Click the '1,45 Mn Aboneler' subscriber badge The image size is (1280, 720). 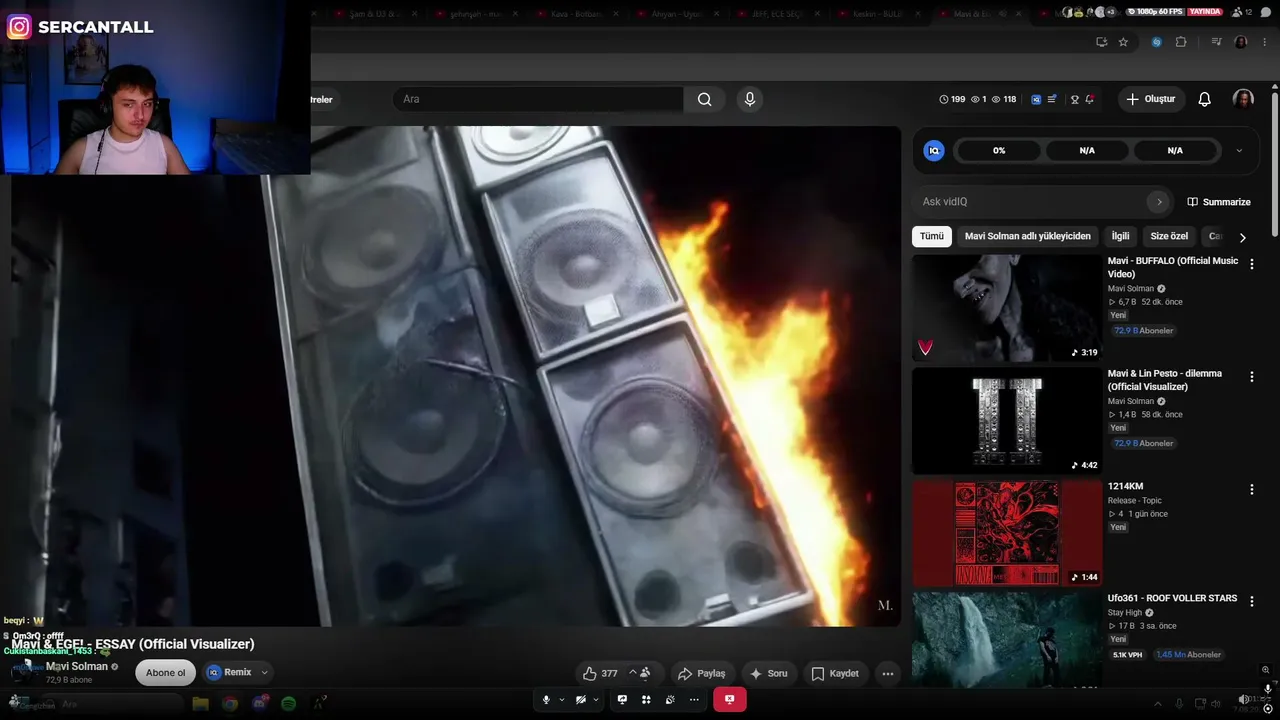click(1188, 655)
